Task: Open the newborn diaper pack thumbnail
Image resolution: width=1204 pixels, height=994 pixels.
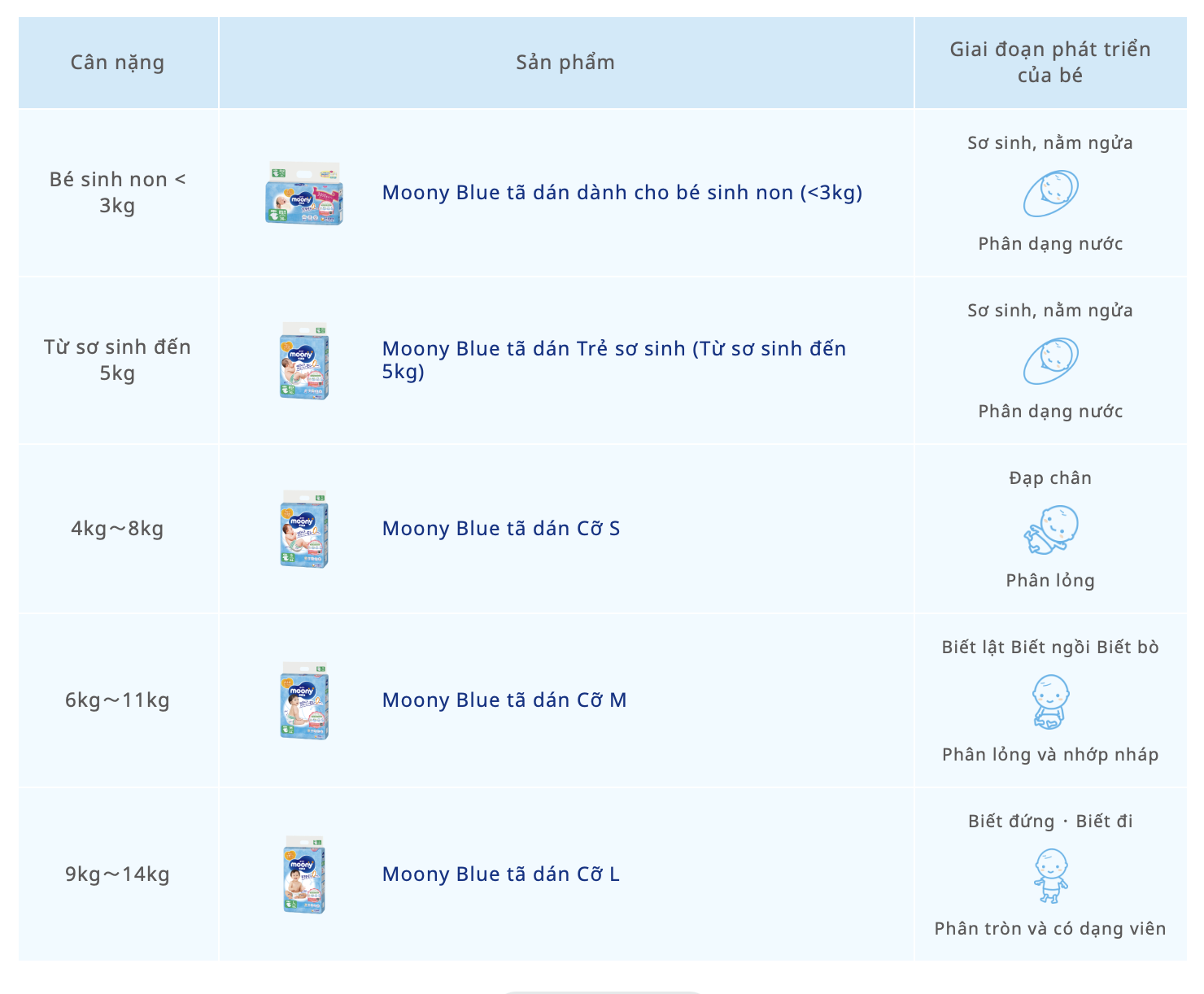Action: click(x=304, y=361)
